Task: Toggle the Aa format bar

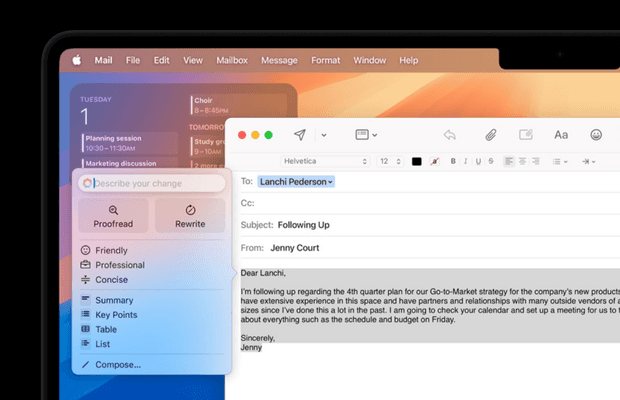Action: [561, 135]
